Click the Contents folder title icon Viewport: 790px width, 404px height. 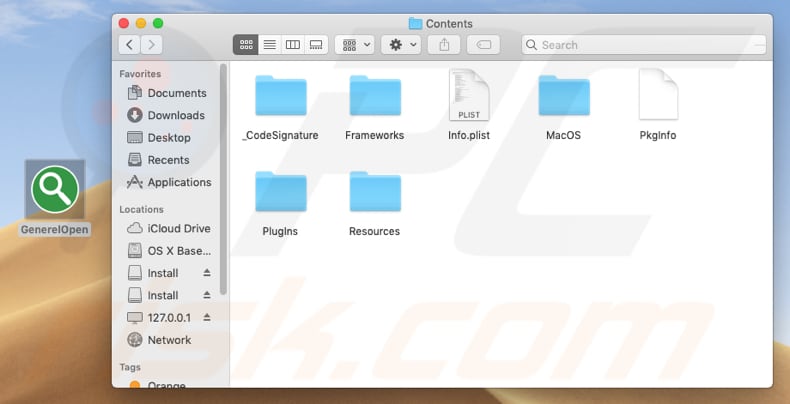[x=415, y=24]
